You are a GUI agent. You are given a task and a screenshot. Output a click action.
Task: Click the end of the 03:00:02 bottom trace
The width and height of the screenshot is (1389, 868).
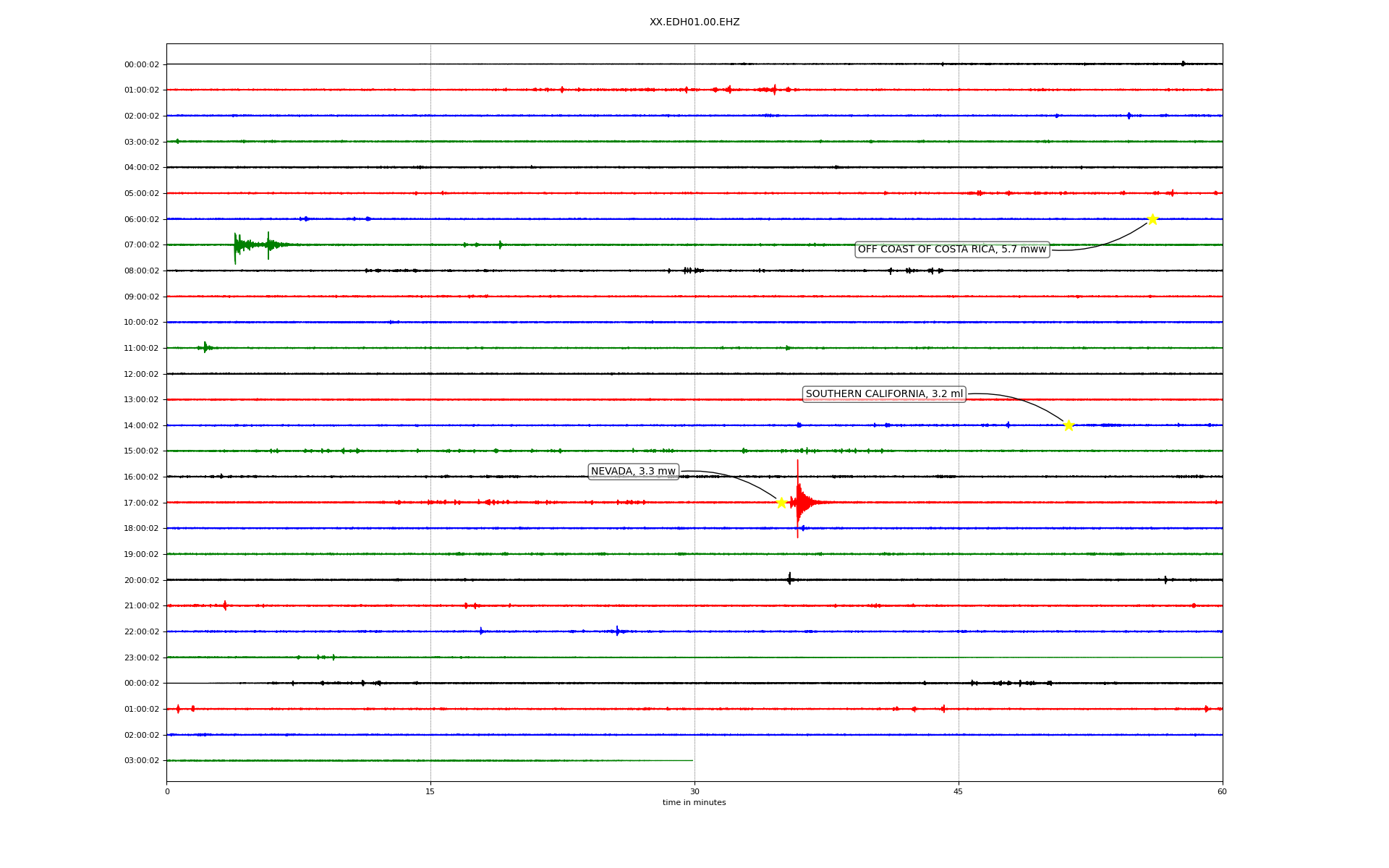click(x=691, y=760)
